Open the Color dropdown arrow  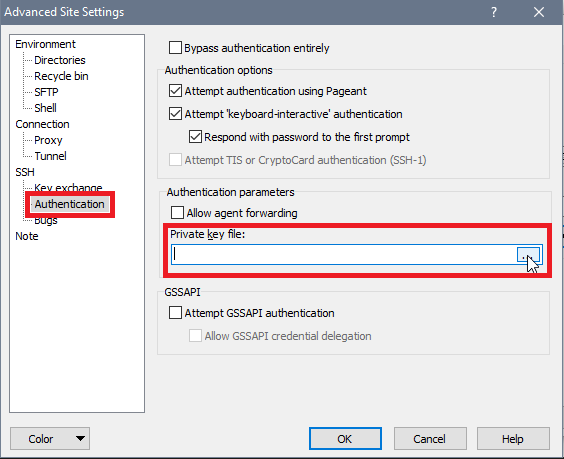tap(81, 438)
